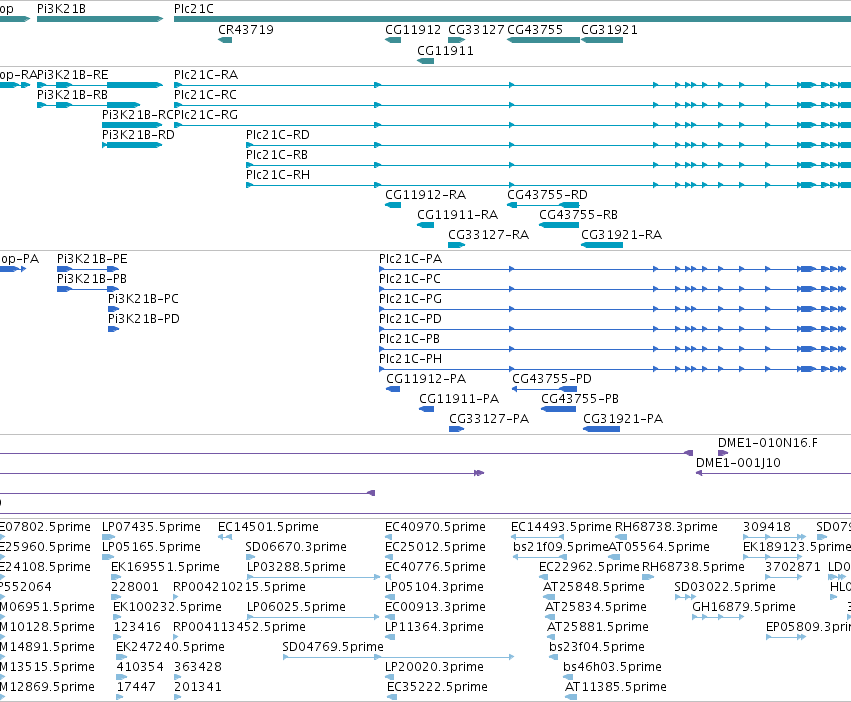Image resolution: width=851 pixels, height=702 pixels.
Task: Select the Plc21C-PA protein label
Action: pos(410,258)
